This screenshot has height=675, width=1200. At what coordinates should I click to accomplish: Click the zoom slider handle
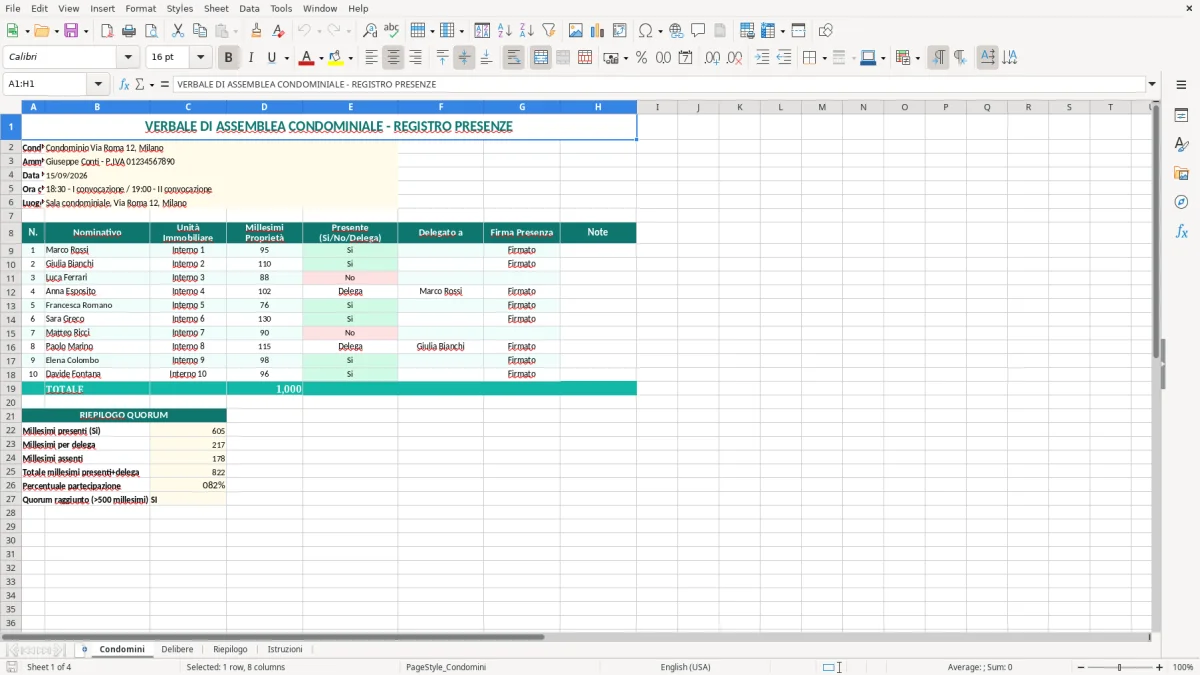tap(1119, 667)
